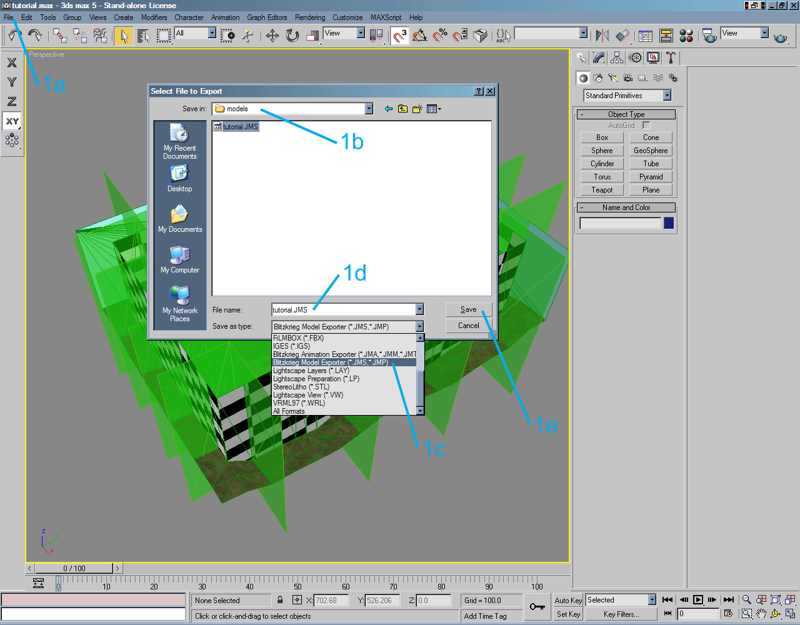Select the Cameras category icon
Screen dimensions: 800x625
(x=628, y=78)
